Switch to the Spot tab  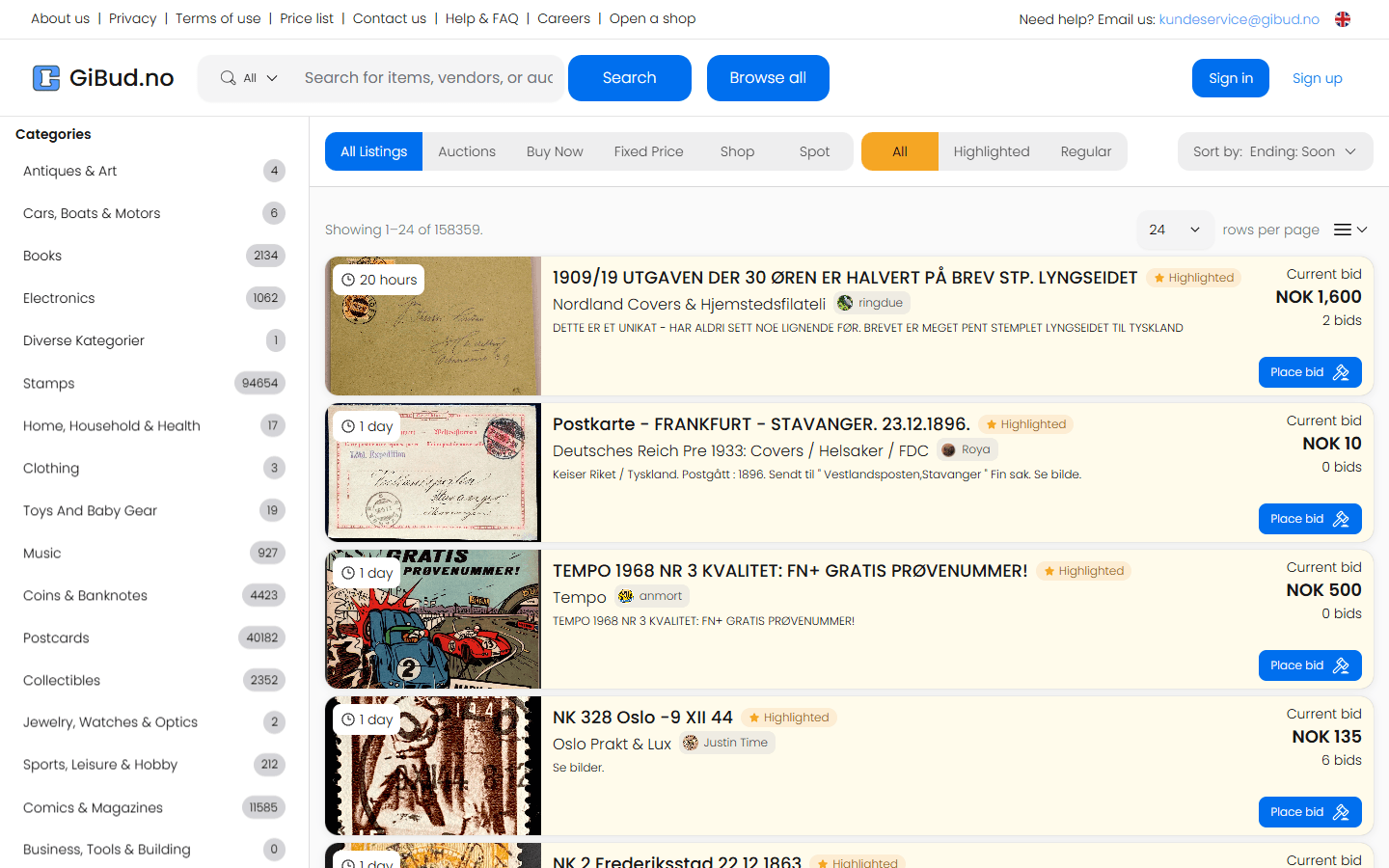(814, 151)
